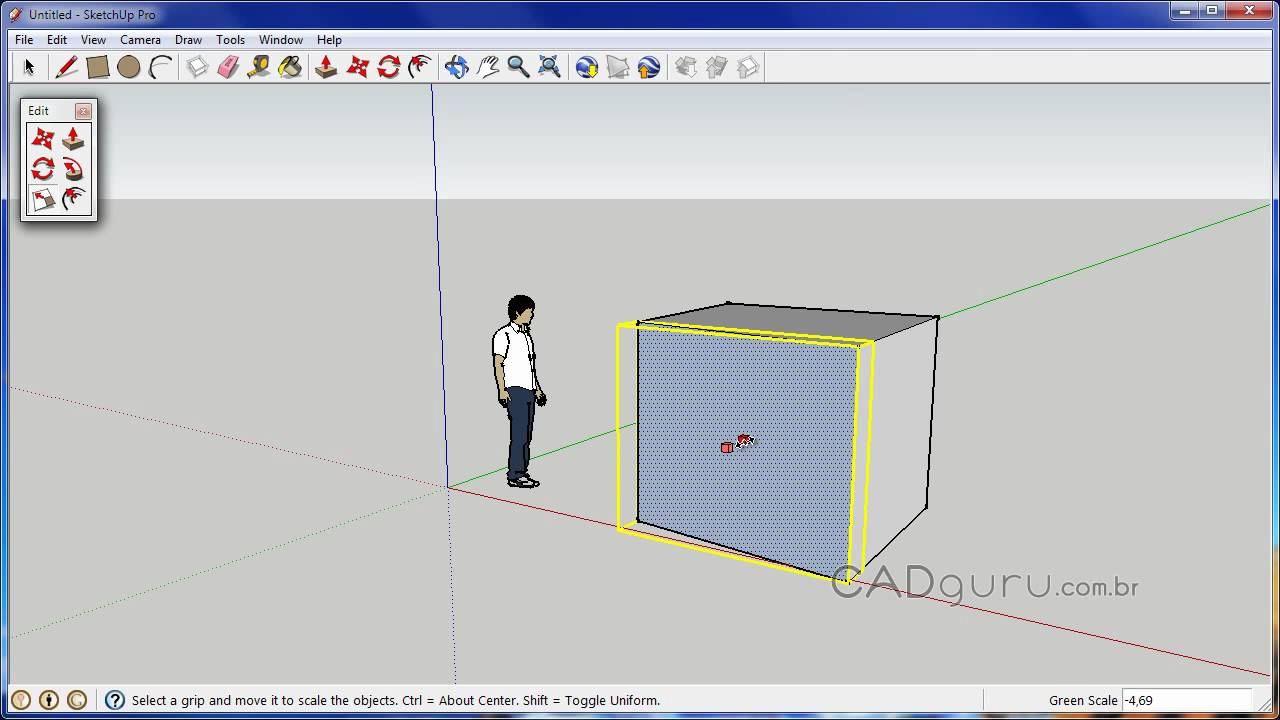Screen dimensions: 1280x720
Task: Pick Follow Me tool in Edit panel
Action: pyautogui.click(x=73, y=169)
